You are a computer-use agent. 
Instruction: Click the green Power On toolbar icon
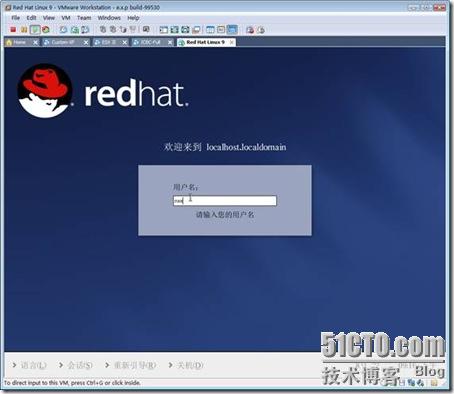tap(35, 30)
